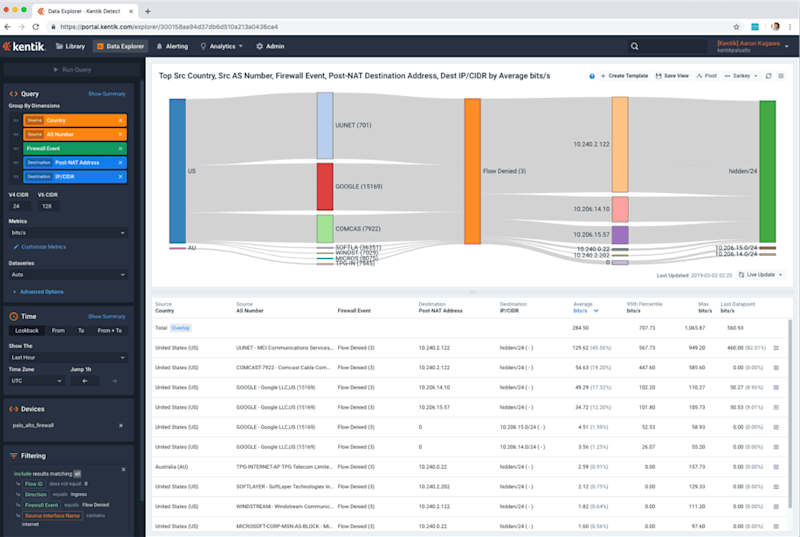Click Show Summary in Time panel
The image size is (800, 537).
coord(106,317)
